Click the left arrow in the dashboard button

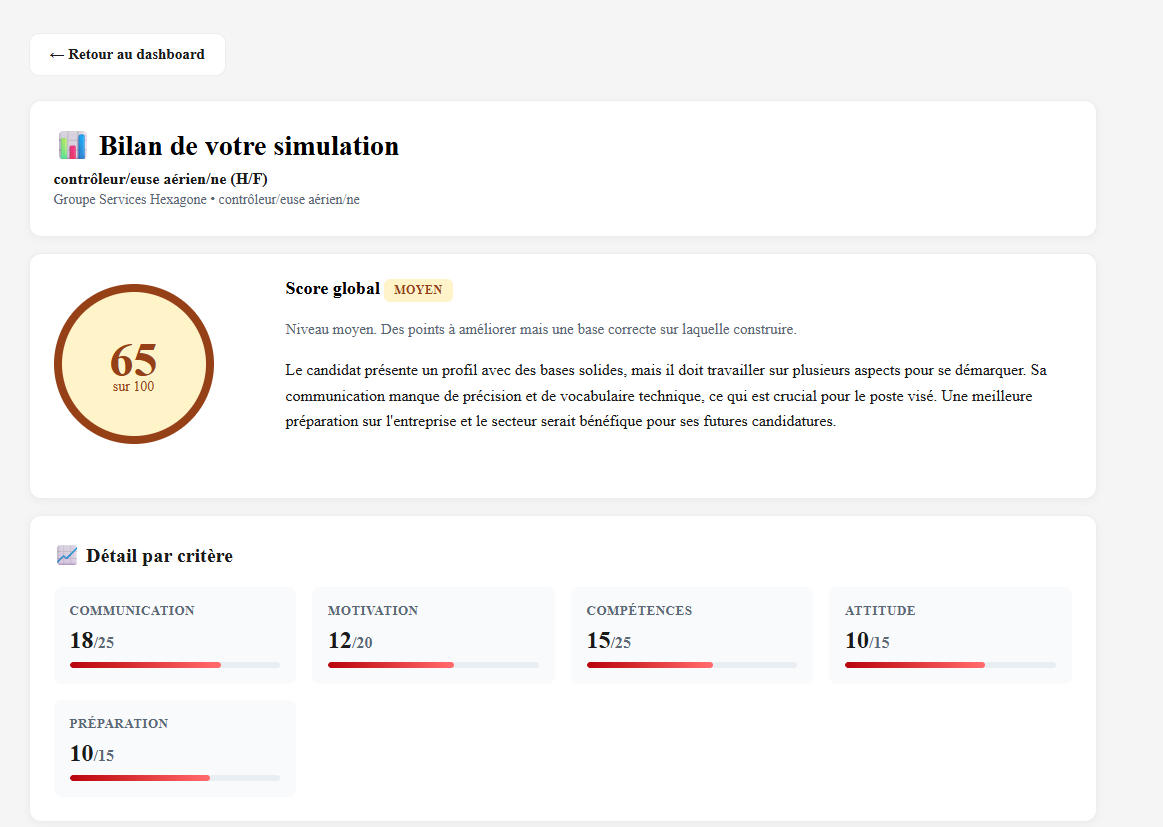coord(56,54)
